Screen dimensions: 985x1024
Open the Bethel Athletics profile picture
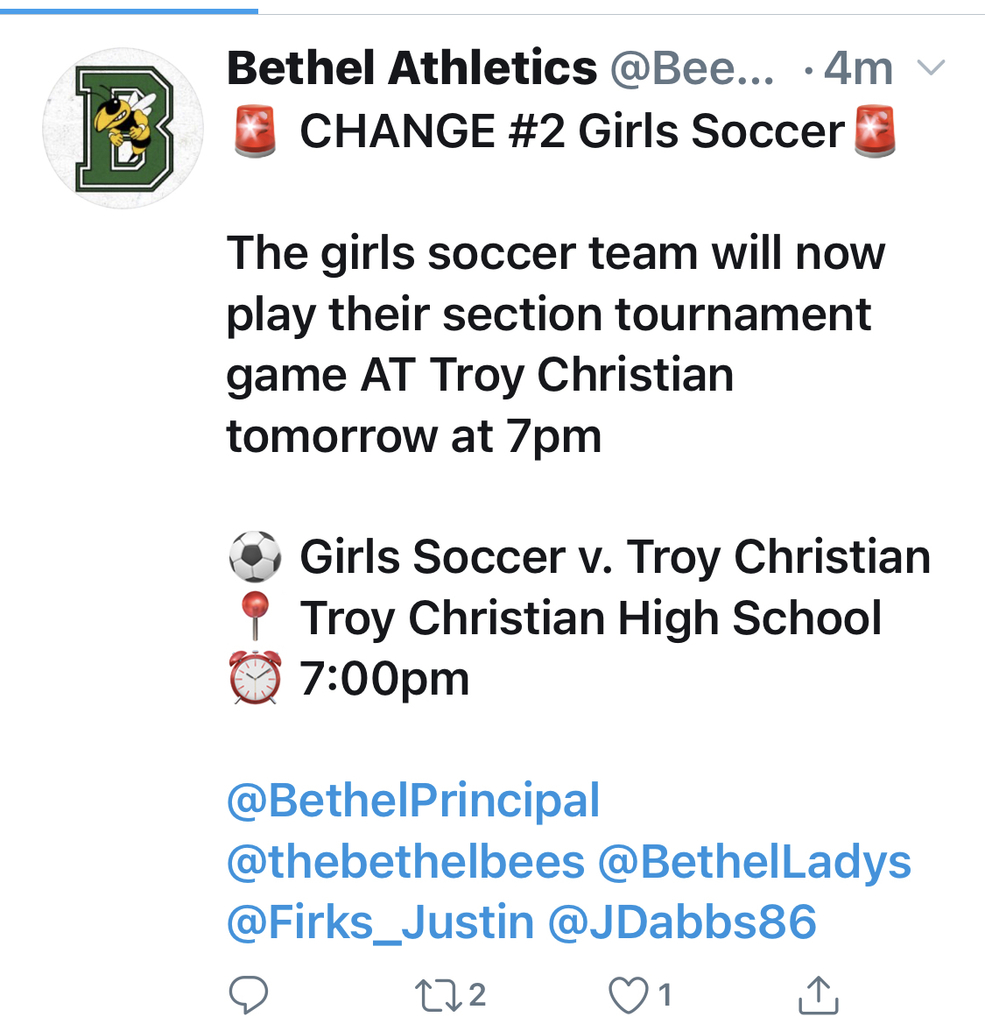click(123, 128)
